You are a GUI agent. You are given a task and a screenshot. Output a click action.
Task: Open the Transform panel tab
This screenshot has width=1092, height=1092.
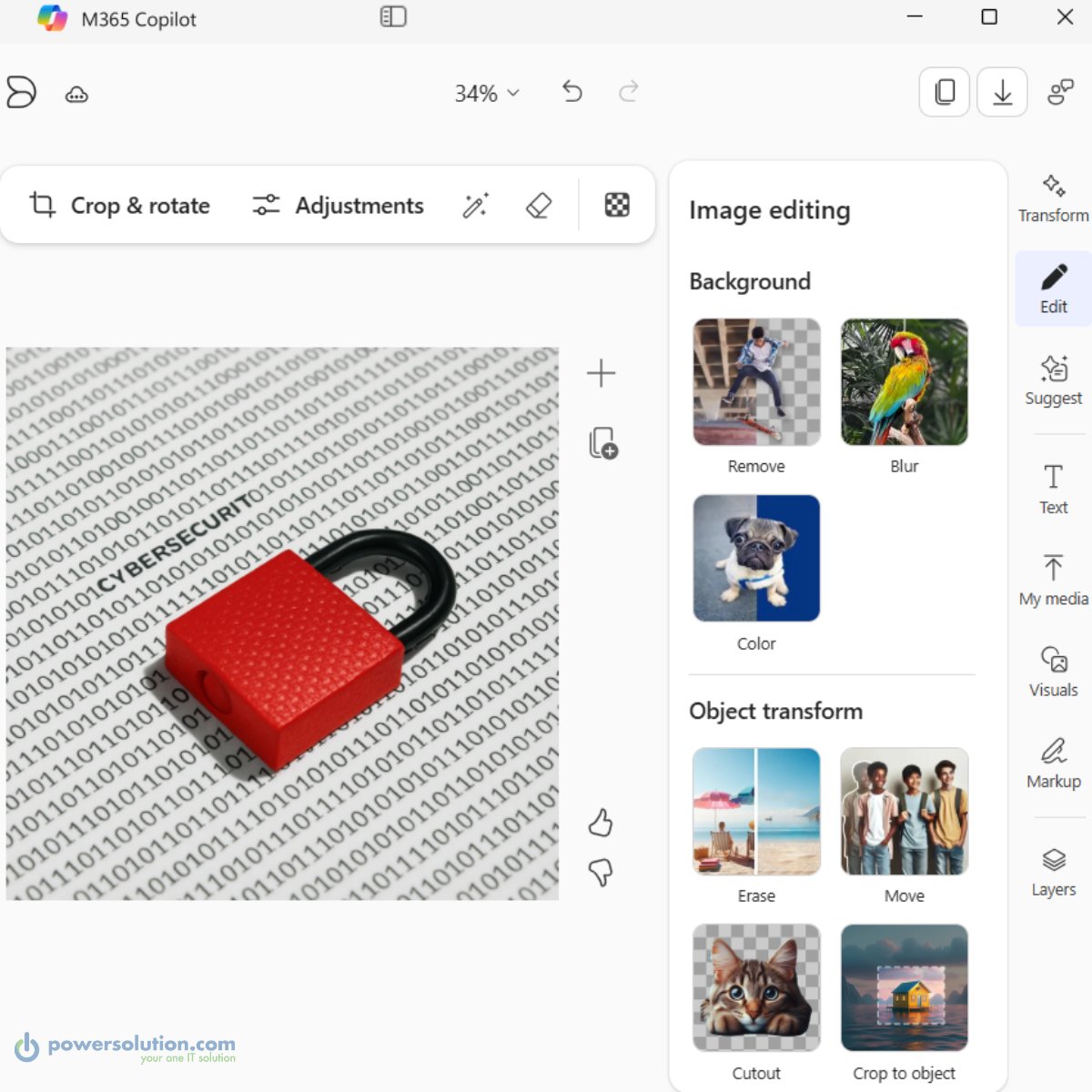[1054, 197]
